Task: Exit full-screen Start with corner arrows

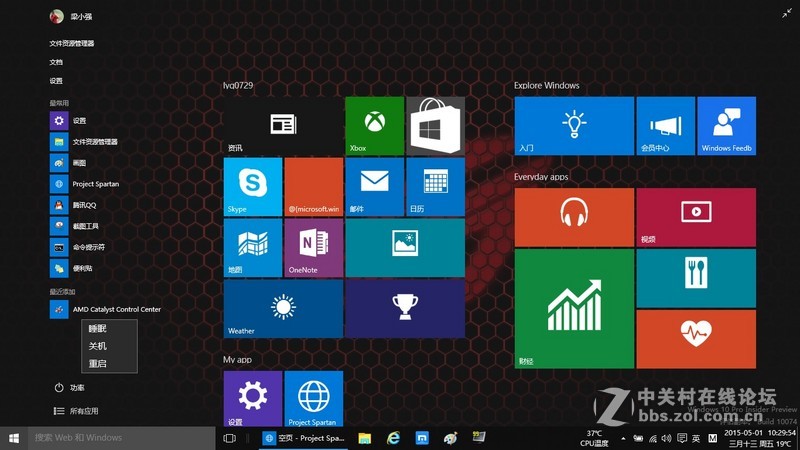Action: tap(787, 14)
